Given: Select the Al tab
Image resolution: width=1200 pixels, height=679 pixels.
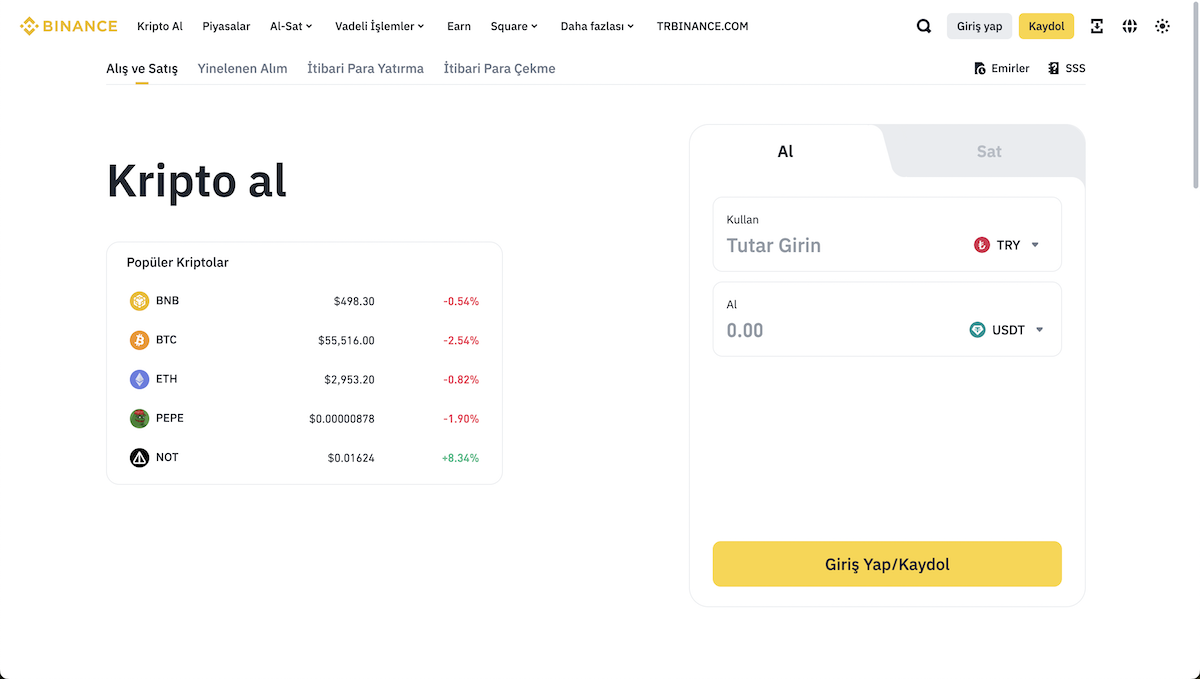Looking at the screenshot, I should pos(785,151).
